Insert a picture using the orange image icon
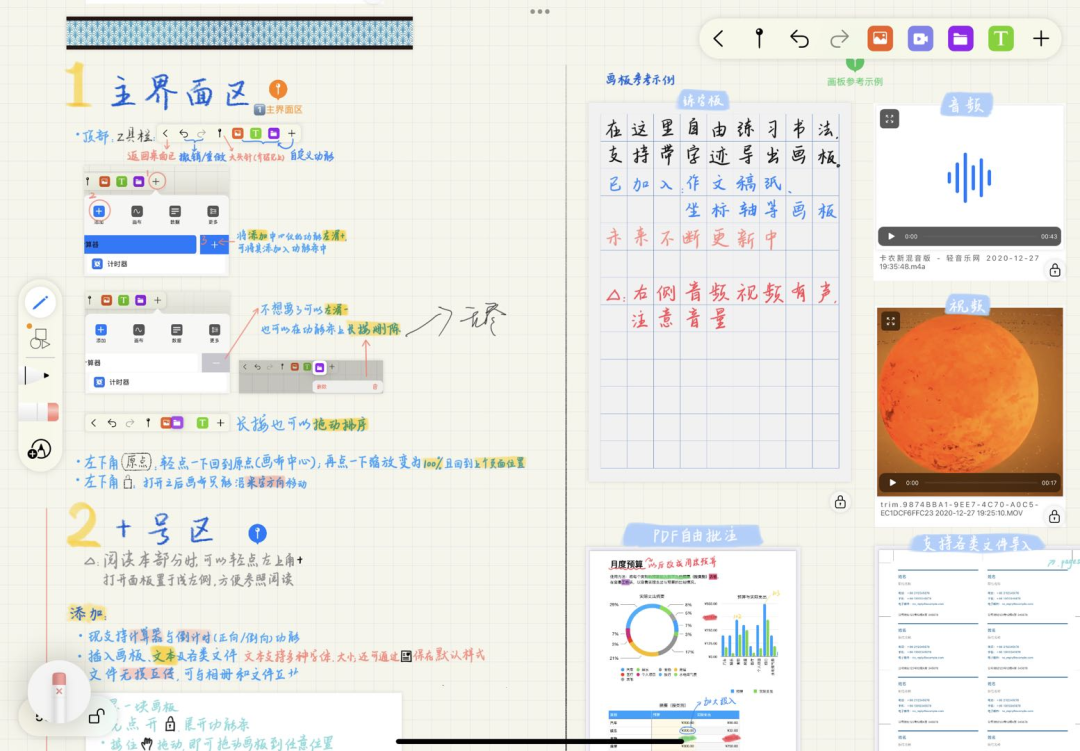Image resolution: width=1080 pixels, height=751 pixels. coord(880,38)
